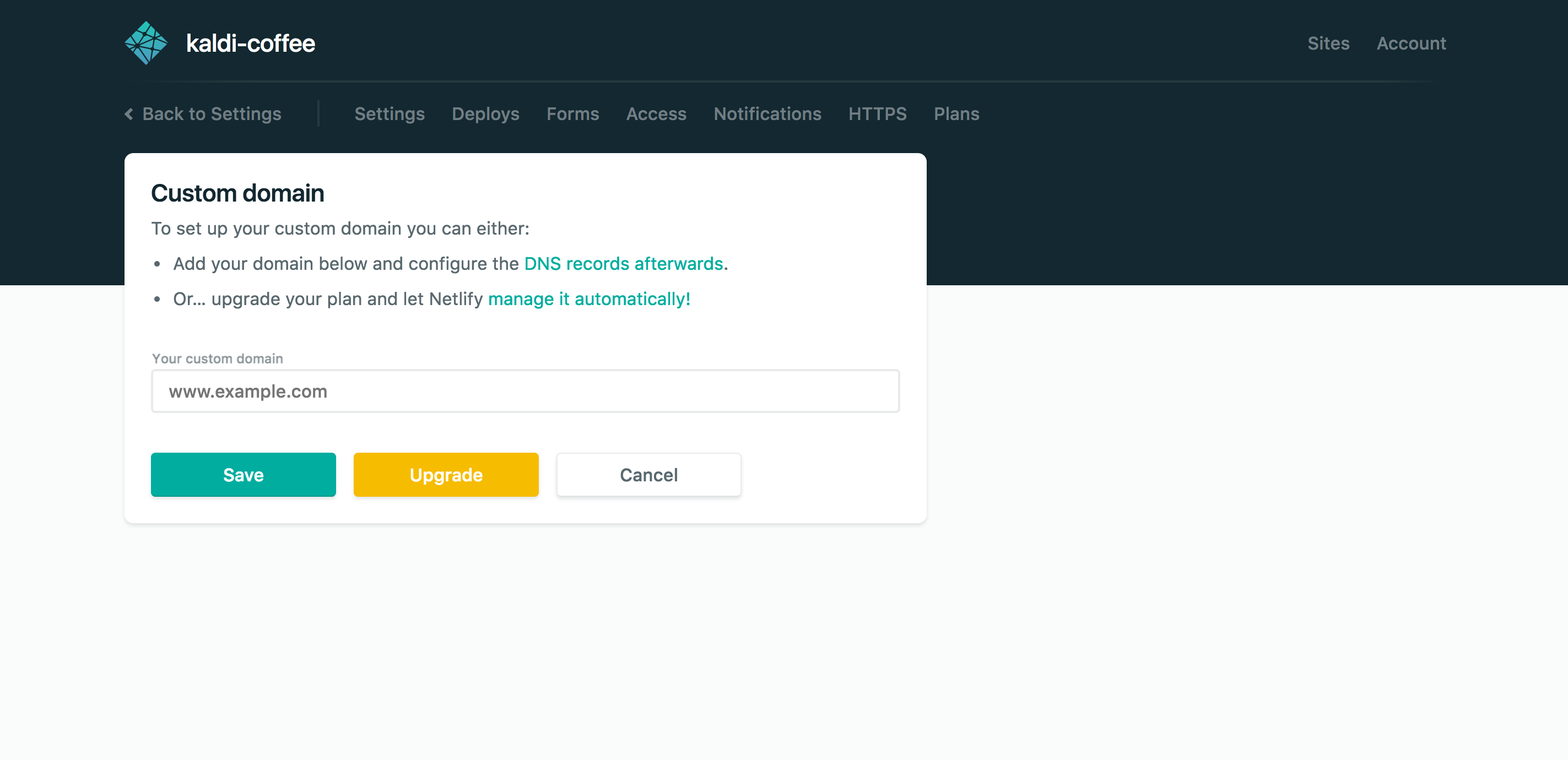Switch to the Deploys tab
This screenshot has height=760, width=1568.
click(x=485, y=114)
